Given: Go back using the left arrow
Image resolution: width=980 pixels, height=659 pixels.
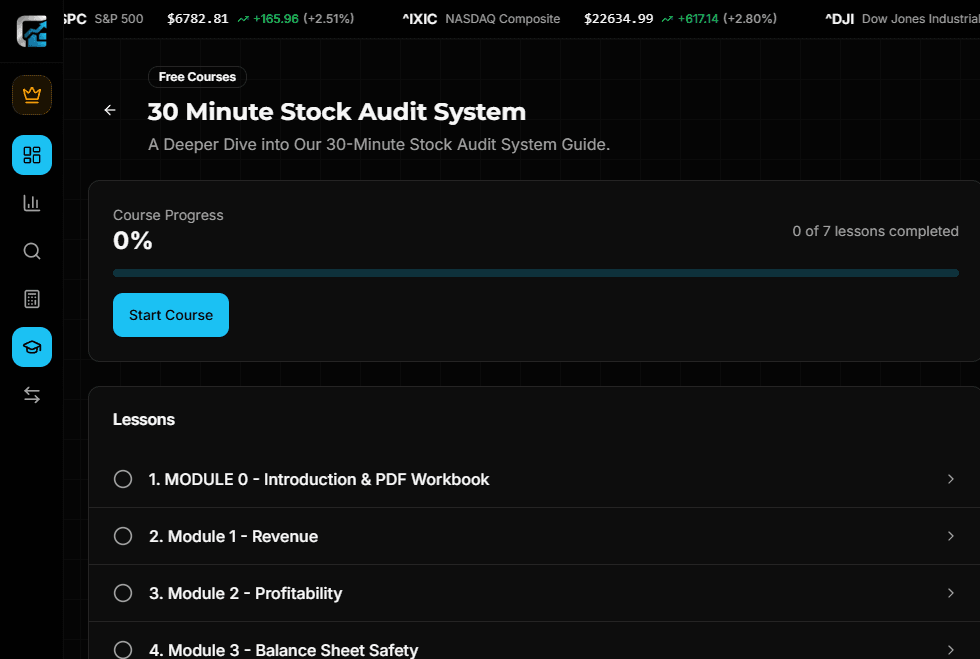Looking at the screenshot, I should [x=110, y=110].
